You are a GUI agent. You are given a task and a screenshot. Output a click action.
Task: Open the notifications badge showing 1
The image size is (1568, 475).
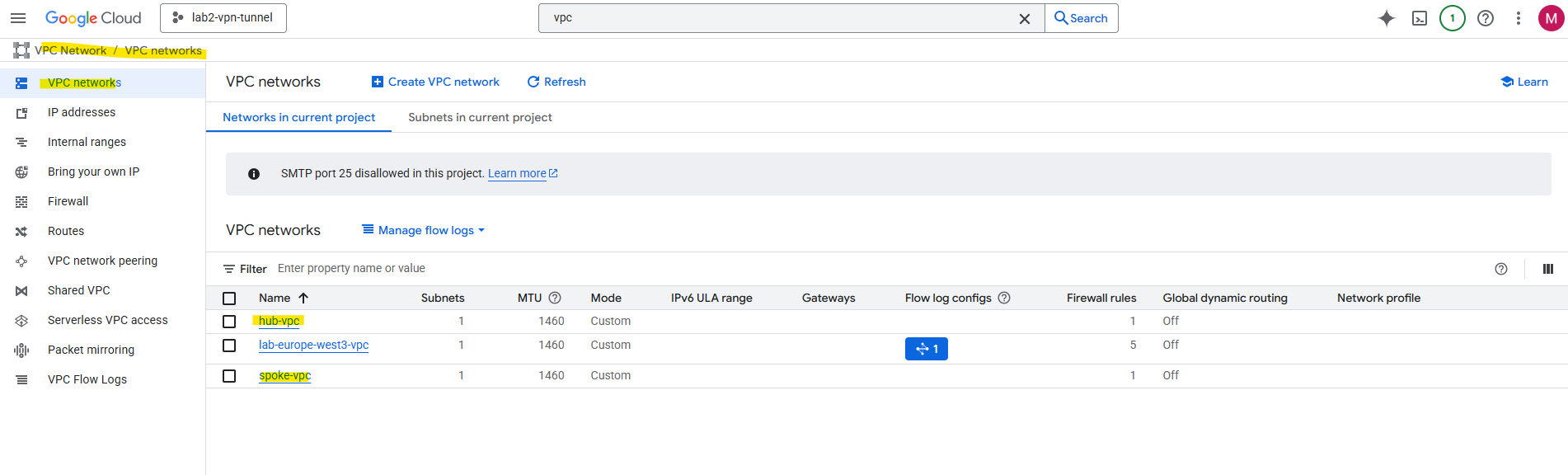1452,18
